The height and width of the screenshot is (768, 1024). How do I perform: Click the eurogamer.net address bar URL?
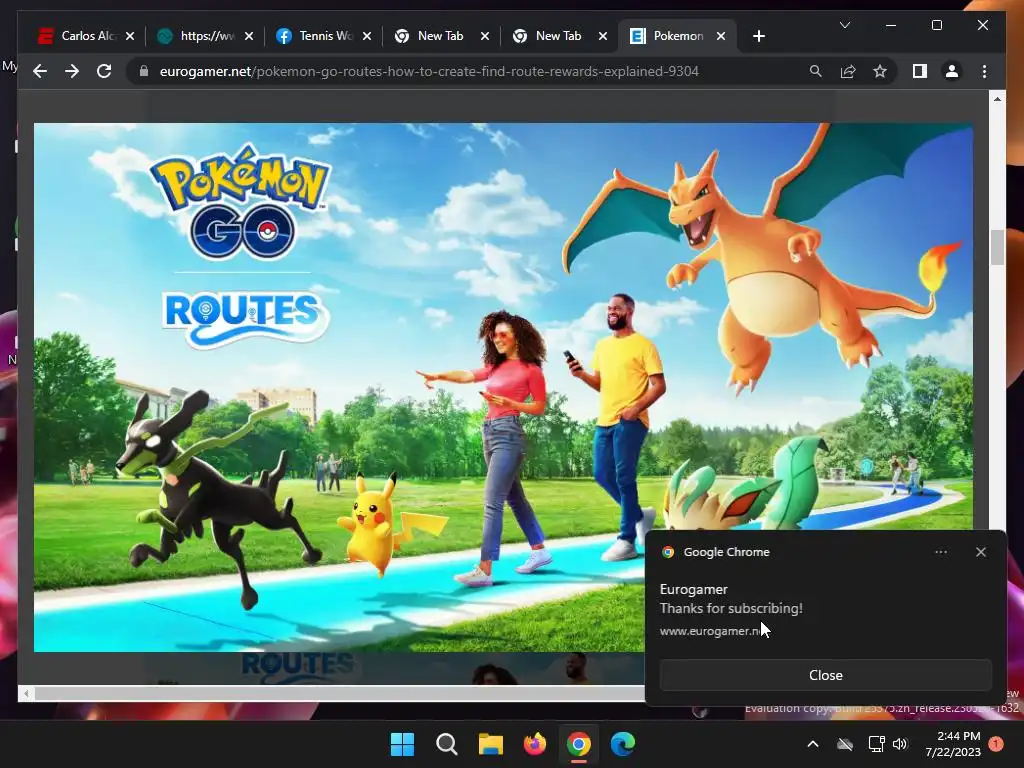[429, 71]
